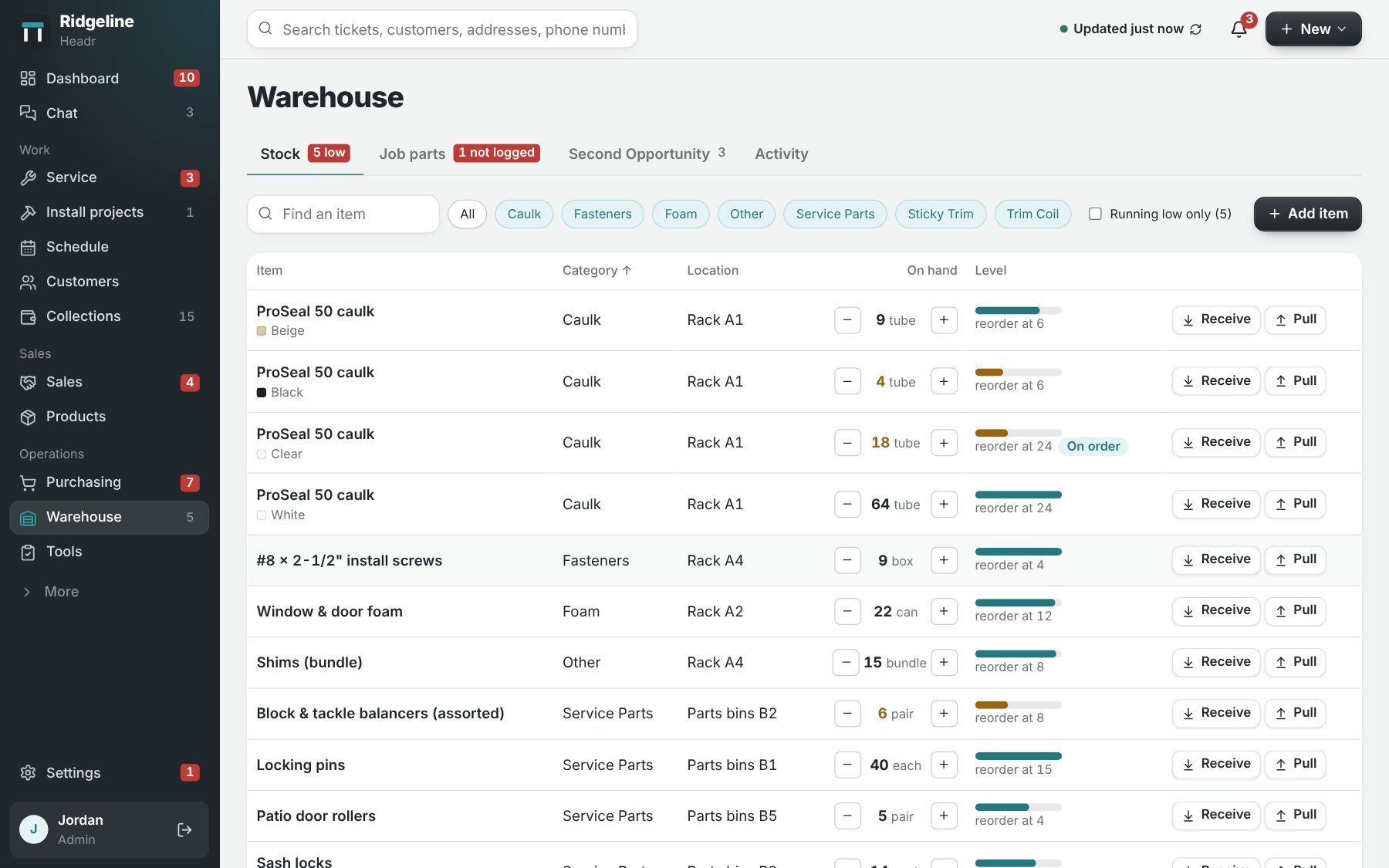Open Chat from the sidebar
Viewport: 1389px width, 868px height.
[x=109, y=113]
